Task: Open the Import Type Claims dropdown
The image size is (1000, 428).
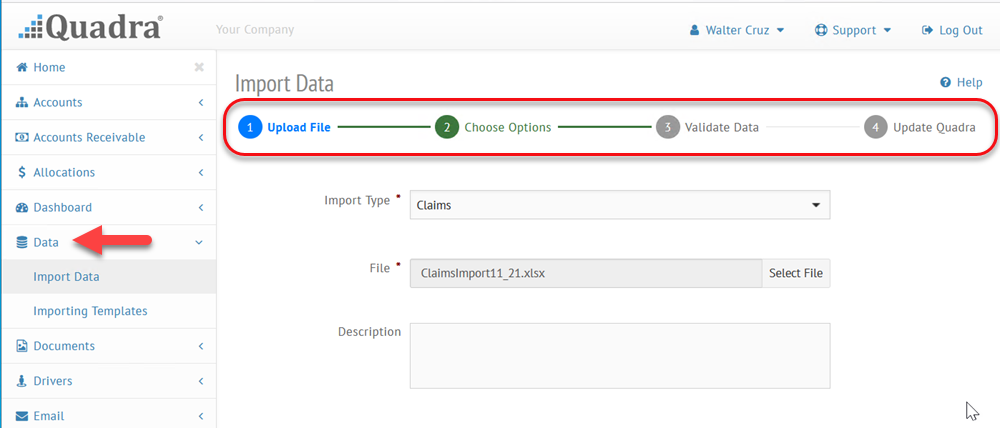Action: tap(620, 205)
